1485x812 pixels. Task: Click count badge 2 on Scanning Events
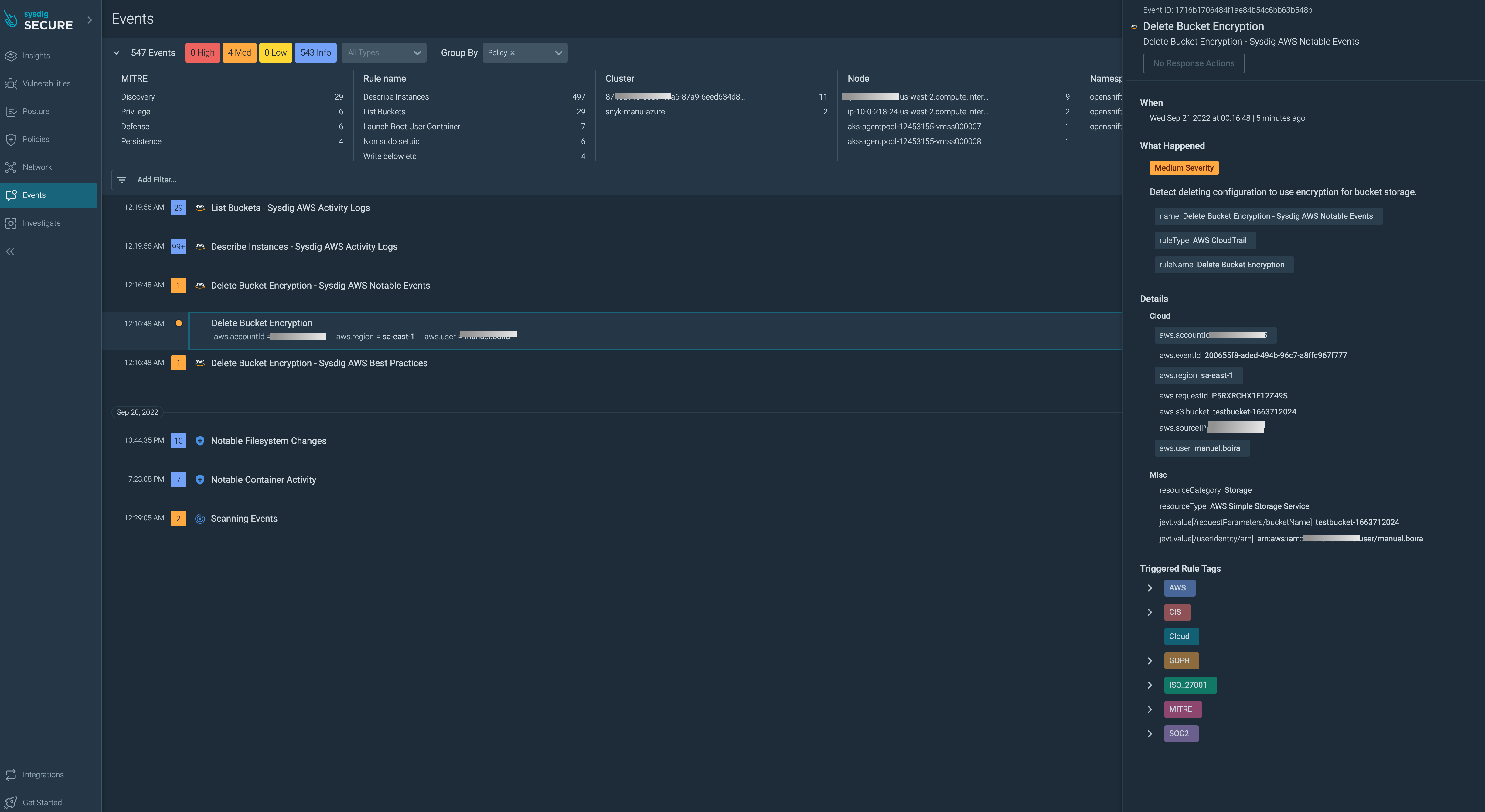pos(179,519)
